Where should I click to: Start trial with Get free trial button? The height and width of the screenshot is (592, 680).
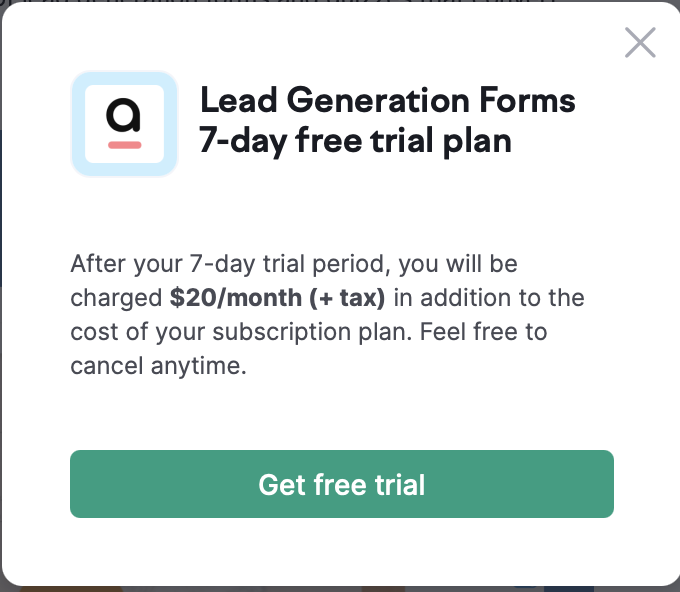(342, 484)
